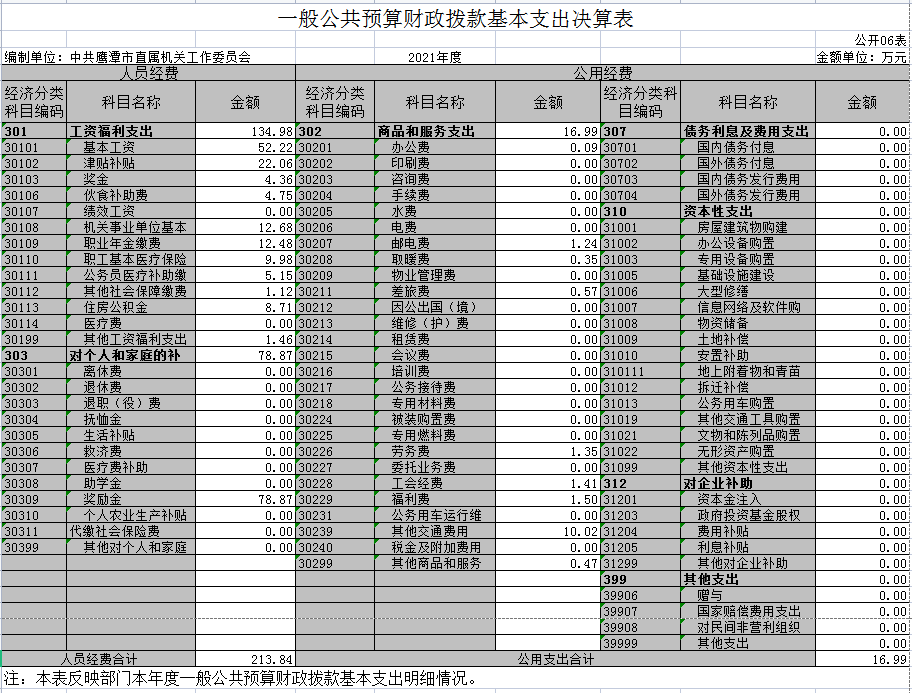Select the '编制单位：中共鹰潭市直属机关工作委员会' cell
912x693 pixels.
pos(128,57)
